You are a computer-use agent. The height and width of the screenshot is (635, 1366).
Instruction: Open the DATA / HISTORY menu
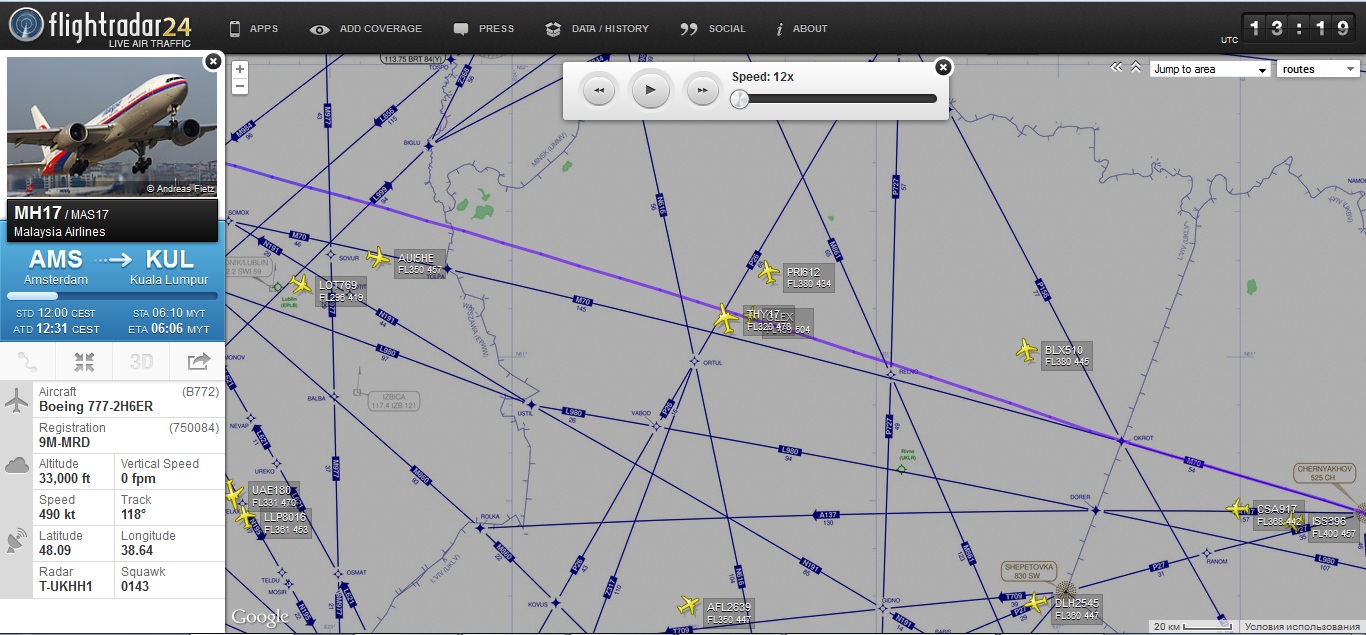[x=597, y=29]
